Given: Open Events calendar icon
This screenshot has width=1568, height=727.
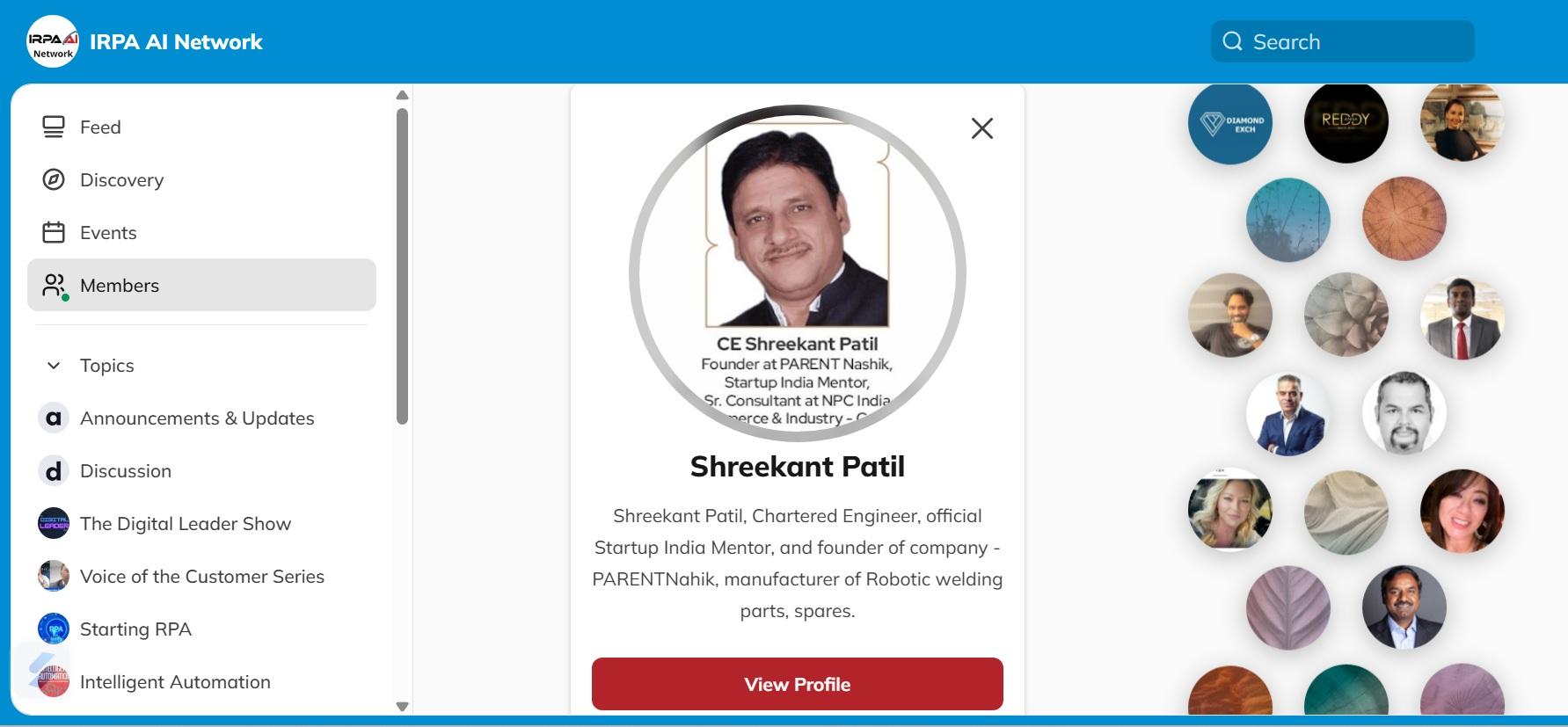Looking at the screenshot, I should coord(54,233).
